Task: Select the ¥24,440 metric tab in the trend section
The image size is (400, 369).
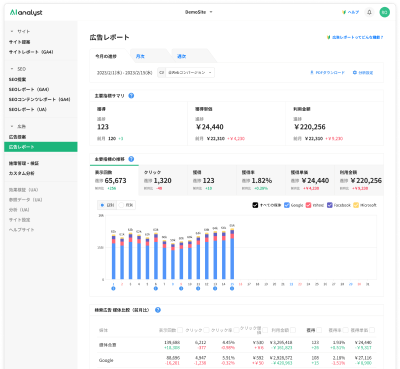Action: coord(310,180)
